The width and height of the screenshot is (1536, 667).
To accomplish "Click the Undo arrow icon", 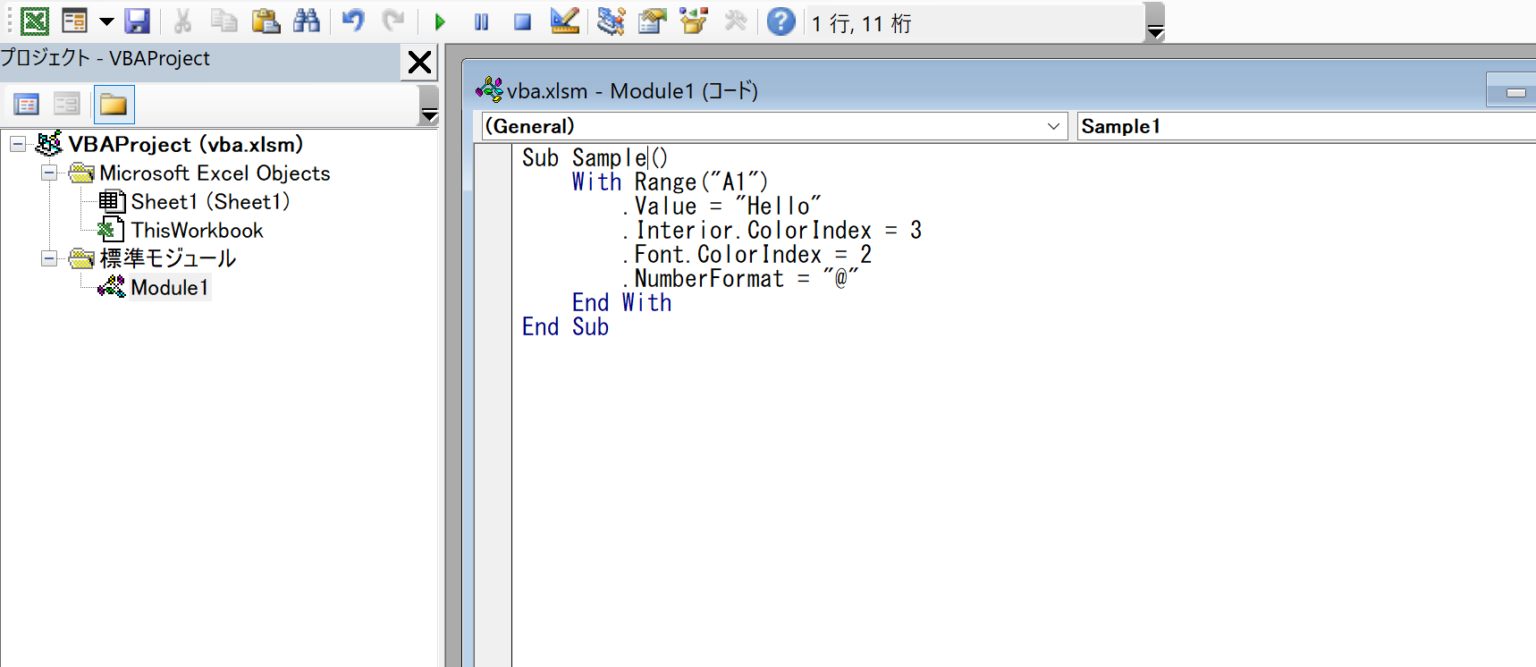I will [352, 21].
